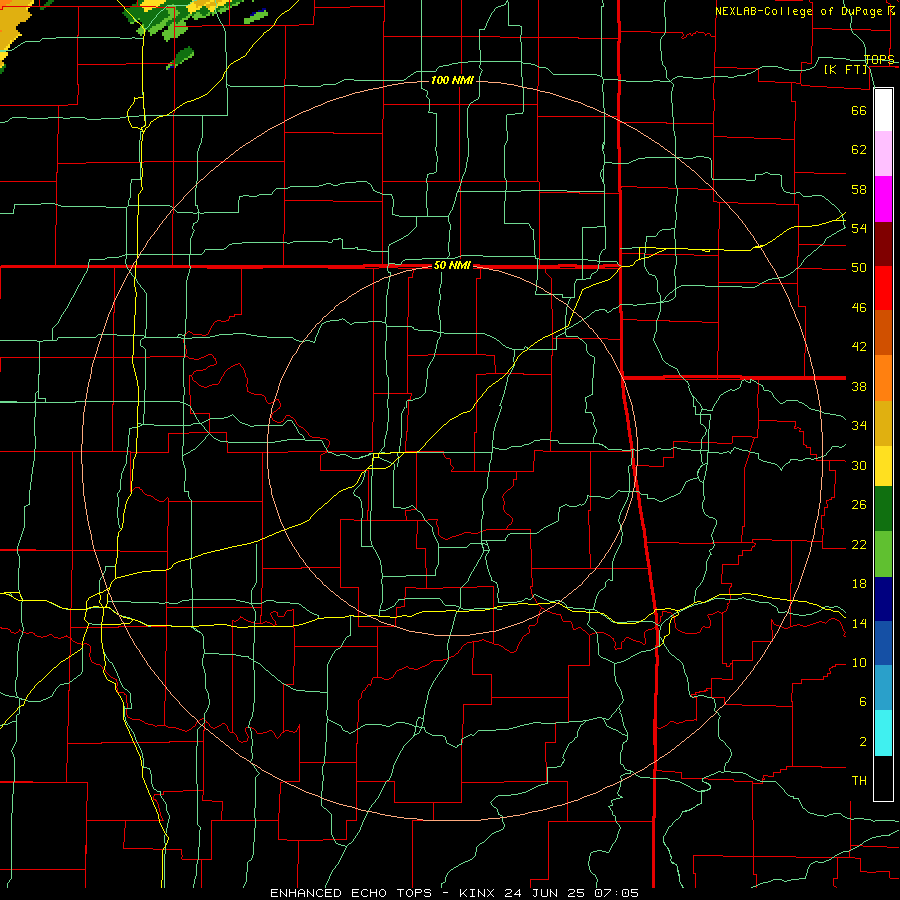Select the bright red legend swatch above 46
This screenshot has width=900, height=900.
coord(883,288)
